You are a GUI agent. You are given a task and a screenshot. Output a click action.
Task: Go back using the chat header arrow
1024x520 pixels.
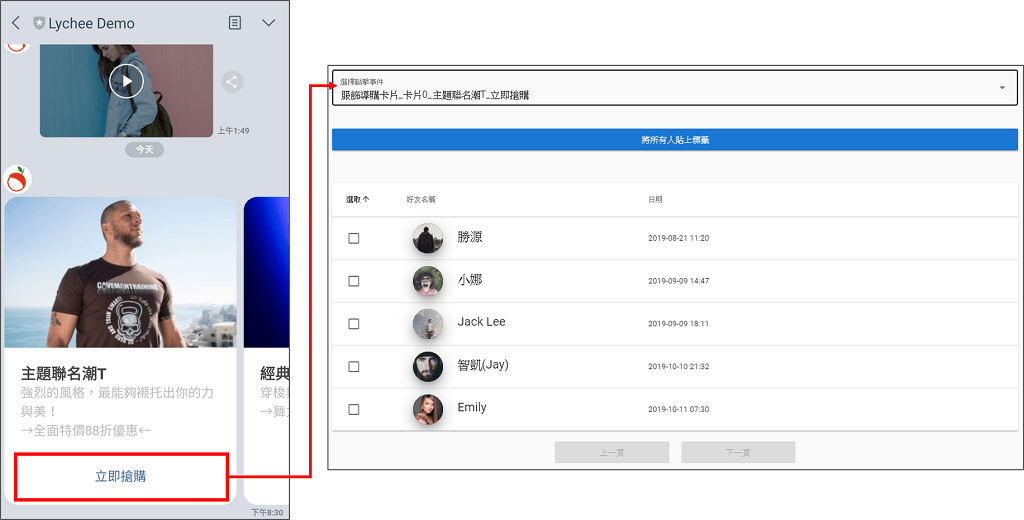pyautogui.click(x=15, y=23)
